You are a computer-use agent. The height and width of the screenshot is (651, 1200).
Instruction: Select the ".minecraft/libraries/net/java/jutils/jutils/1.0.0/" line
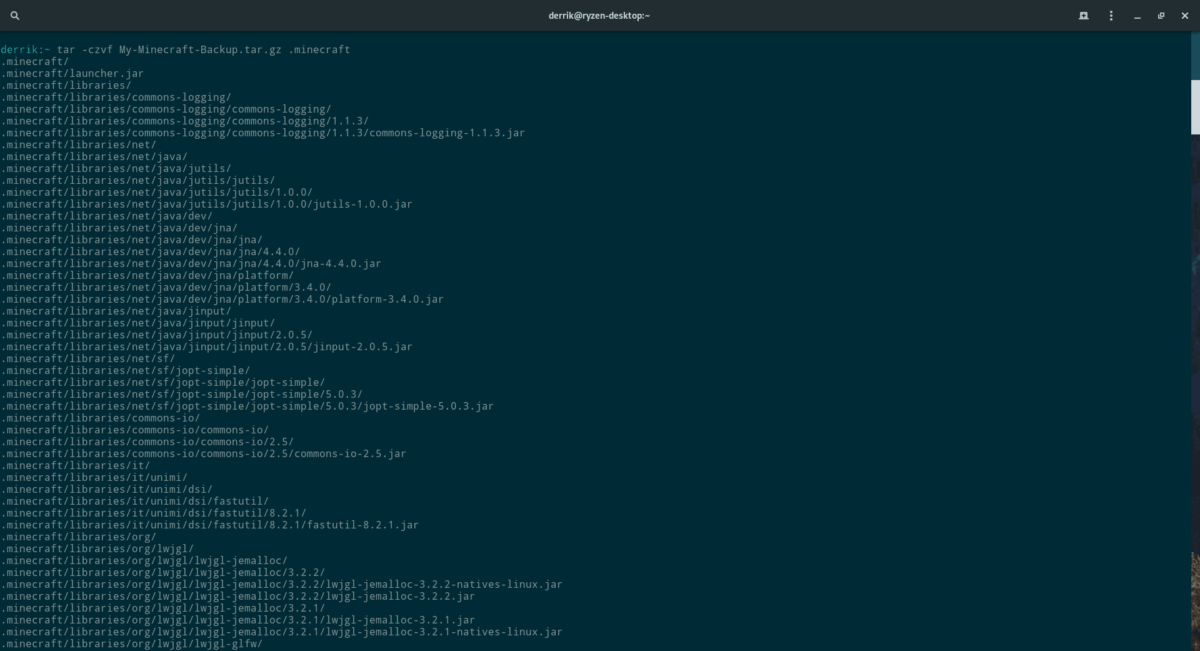click(x=157, y=192)
